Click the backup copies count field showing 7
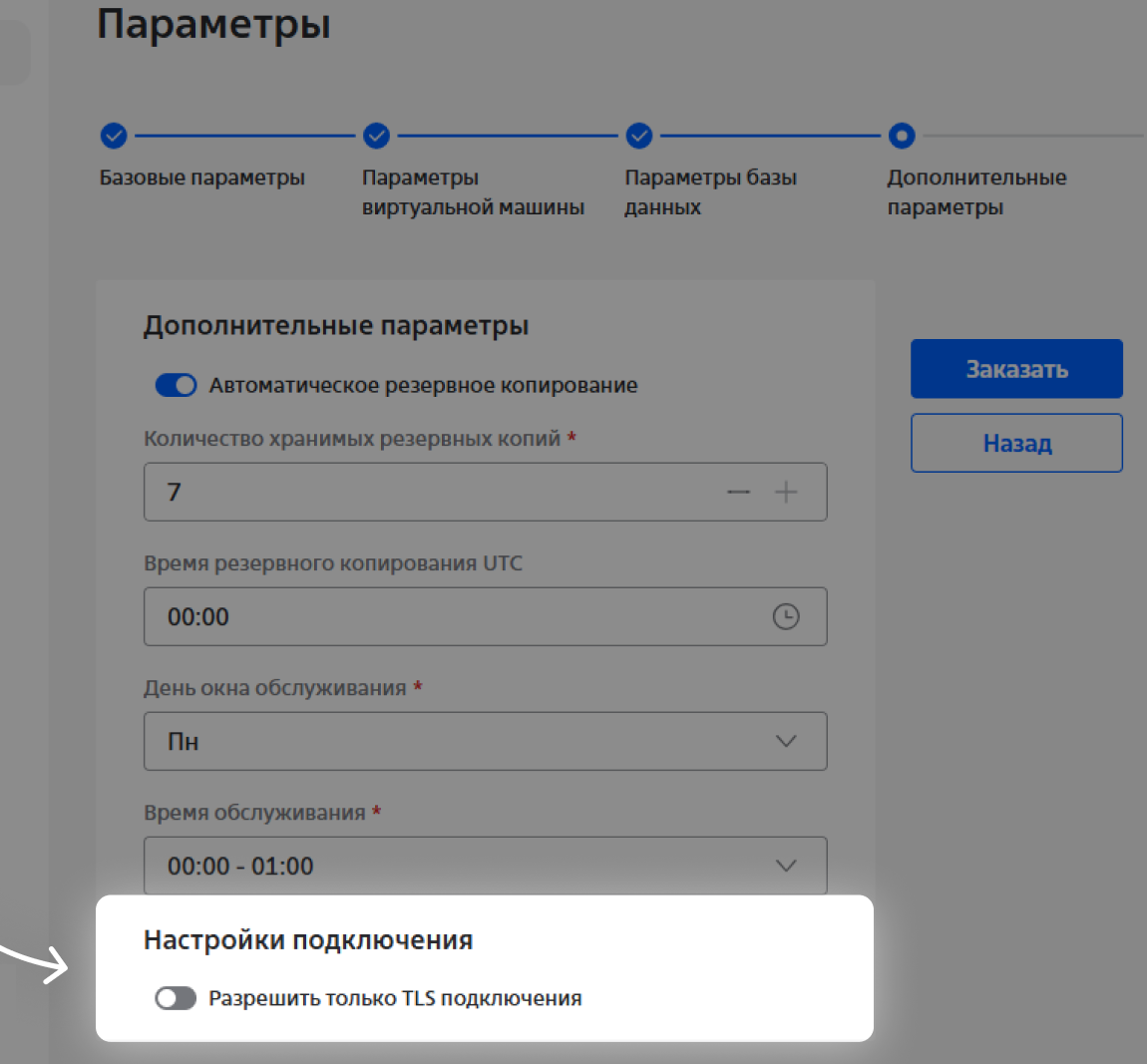This screenshot has width=1147, height=1064. [429, 493]
